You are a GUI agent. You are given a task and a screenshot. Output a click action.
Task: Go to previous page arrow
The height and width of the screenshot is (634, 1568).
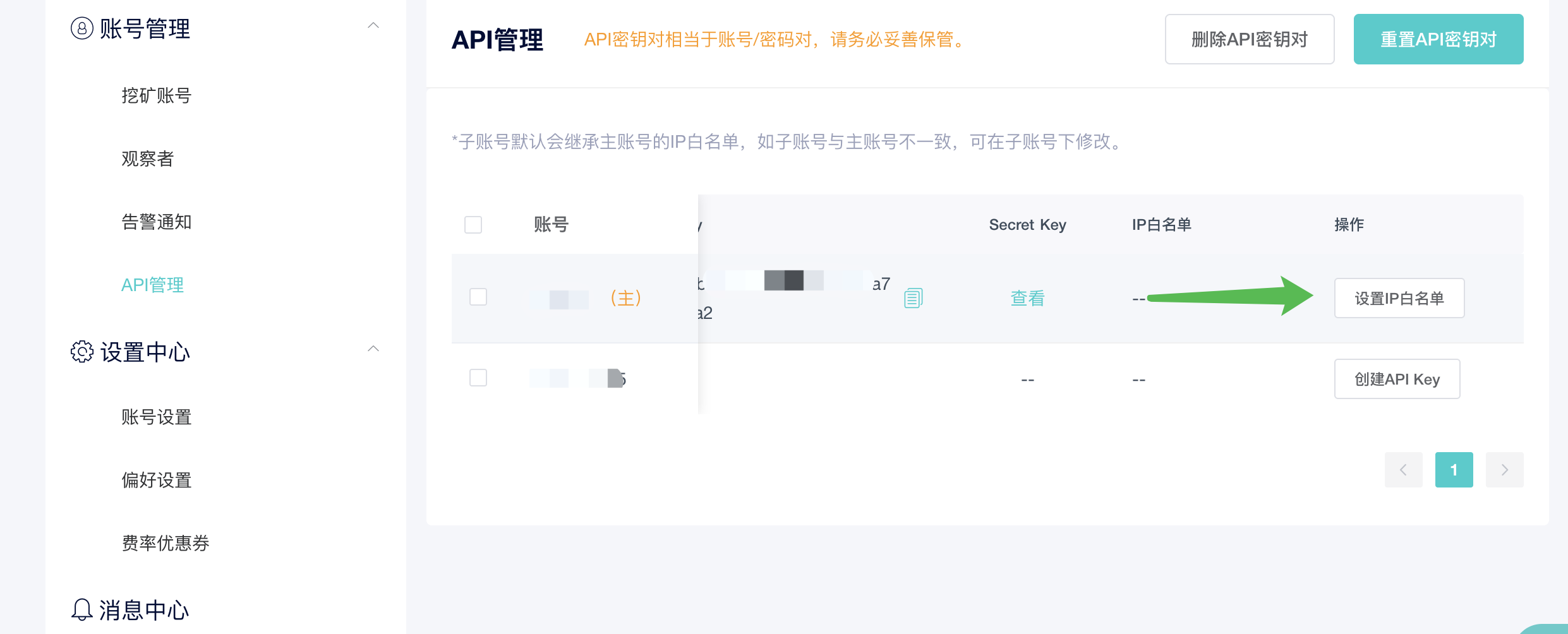pos(1403,470)
